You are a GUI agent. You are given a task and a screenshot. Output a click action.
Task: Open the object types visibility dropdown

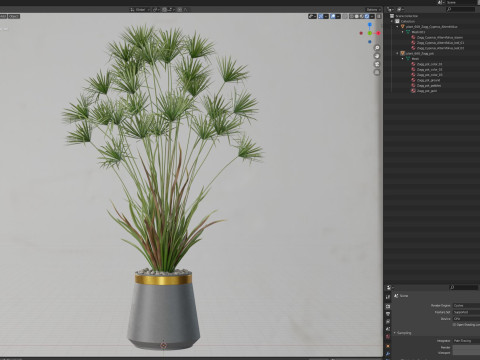[312, 16]
